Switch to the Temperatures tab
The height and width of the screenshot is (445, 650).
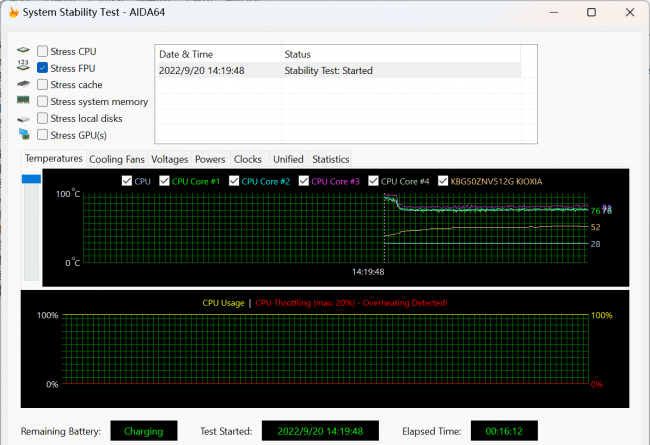pyautogui.click(x=53, y=158)
